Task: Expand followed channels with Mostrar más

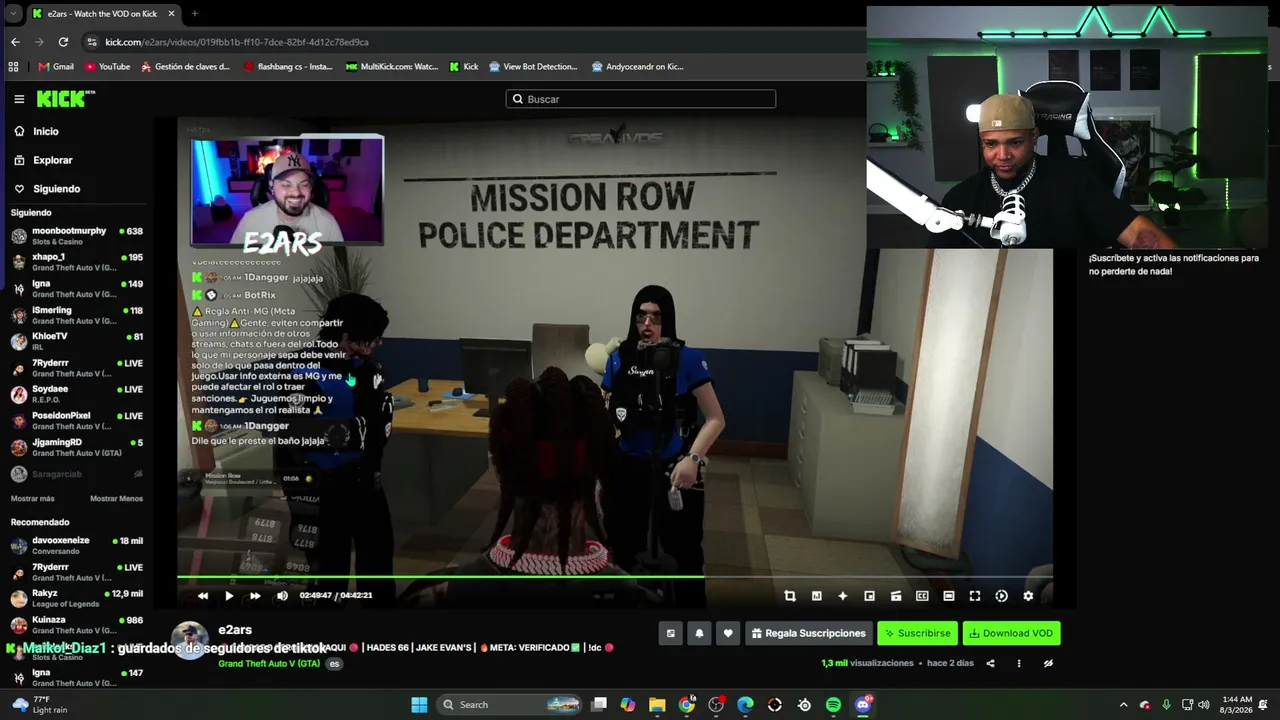Action: pyautogui.click(x=32, y=498)
